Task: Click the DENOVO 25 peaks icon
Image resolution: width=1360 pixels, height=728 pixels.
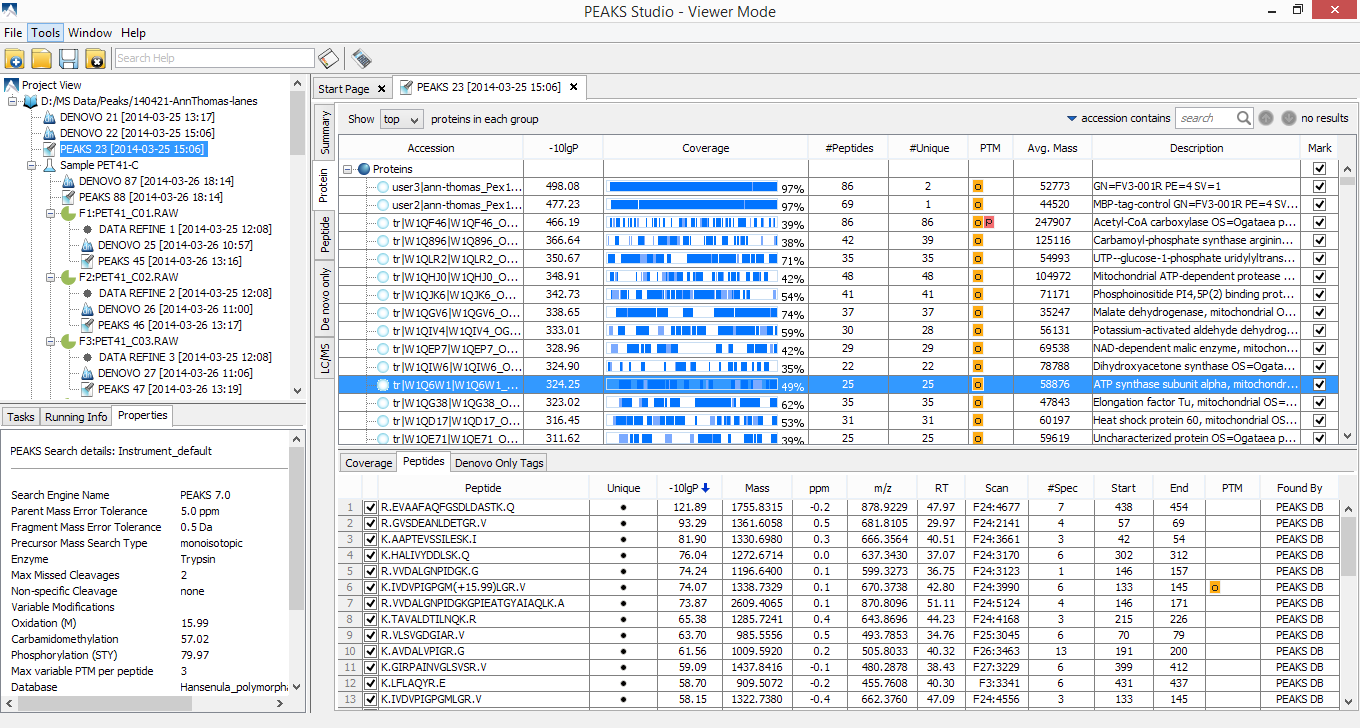Action: 88,245
